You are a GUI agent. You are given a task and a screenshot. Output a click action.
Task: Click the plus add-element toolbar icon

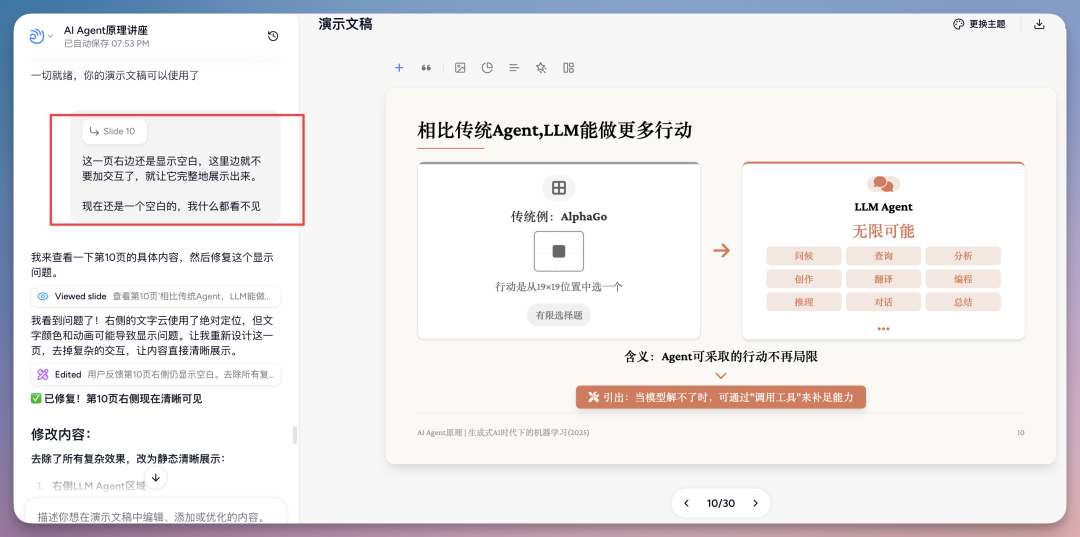click(x=399, y=67)
